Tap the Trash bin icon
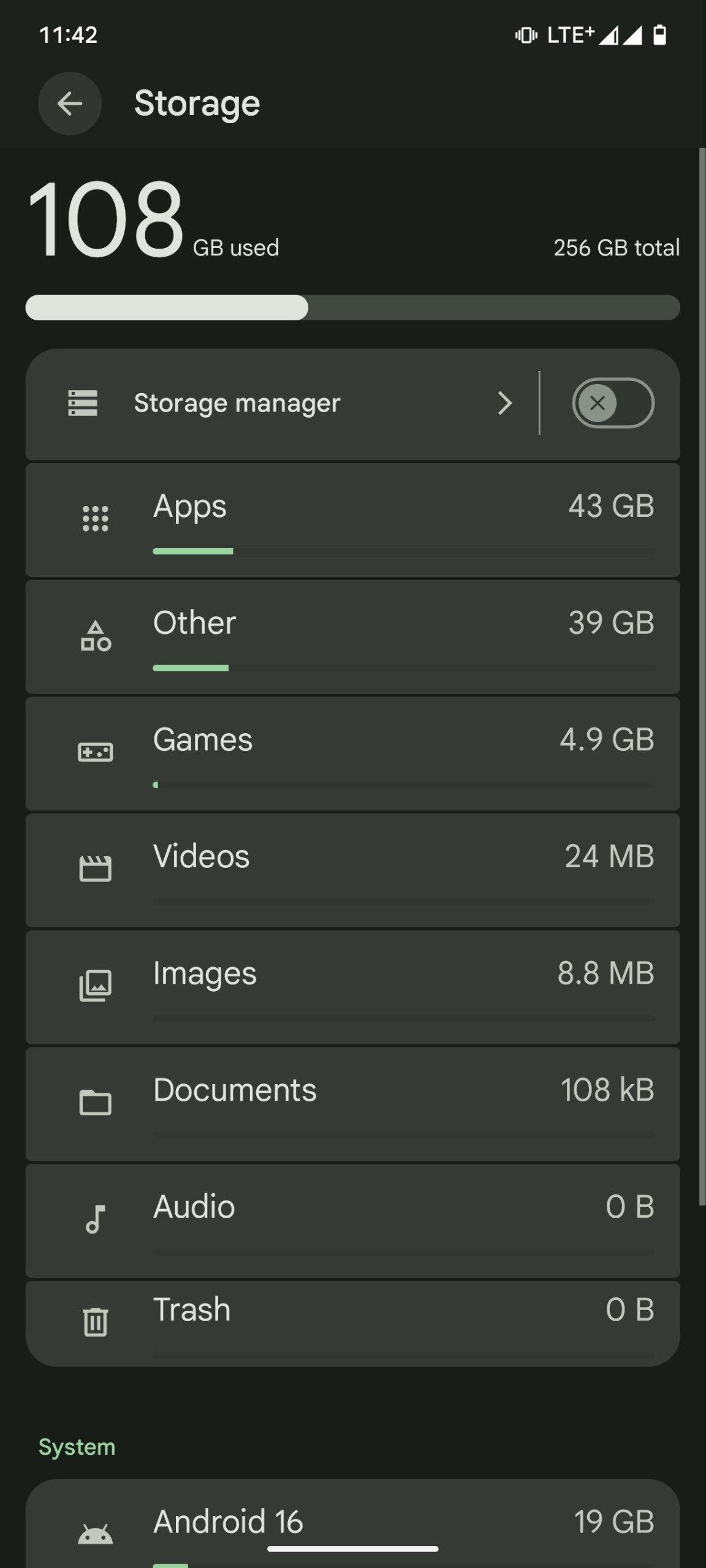Viewport: 706px width, 1568px height. (96, 1321)
